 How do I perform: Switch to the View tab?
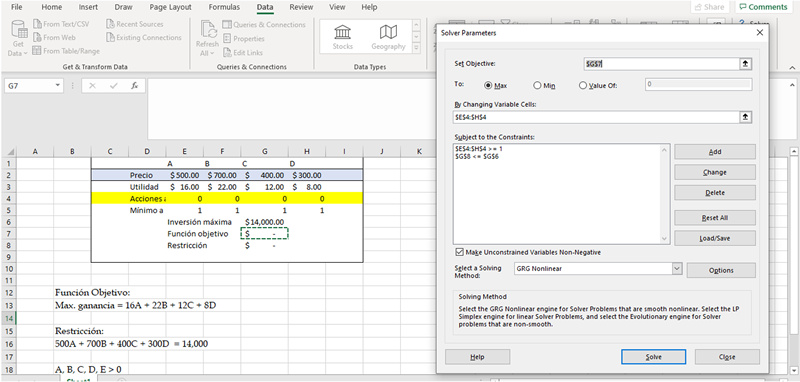coord(337,7)
